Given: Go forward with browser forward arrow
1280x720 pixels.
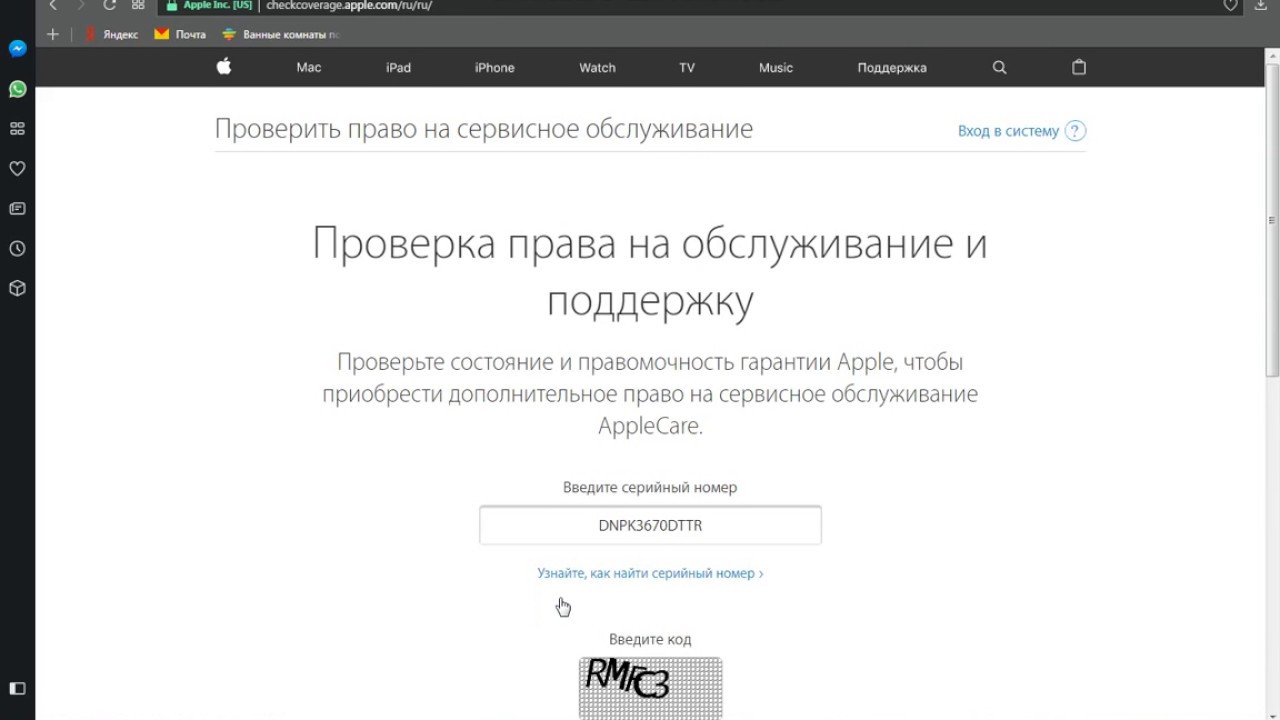Looking at the screenshot, I should (x=81, y=5).
